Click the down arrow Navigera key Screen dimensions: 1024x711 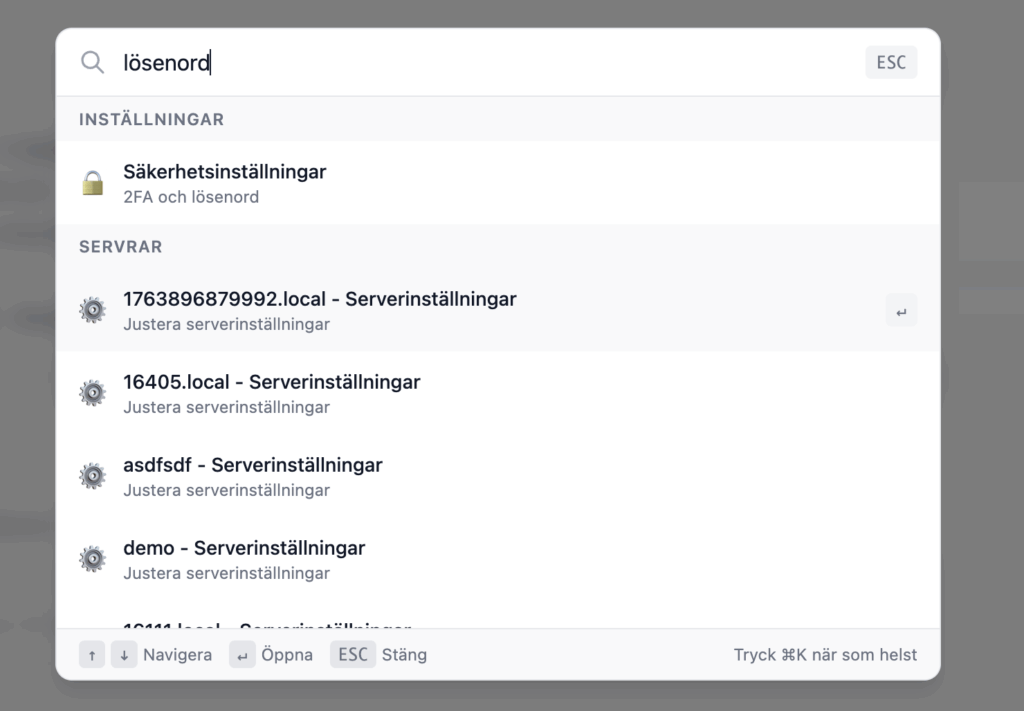[124, 655]
